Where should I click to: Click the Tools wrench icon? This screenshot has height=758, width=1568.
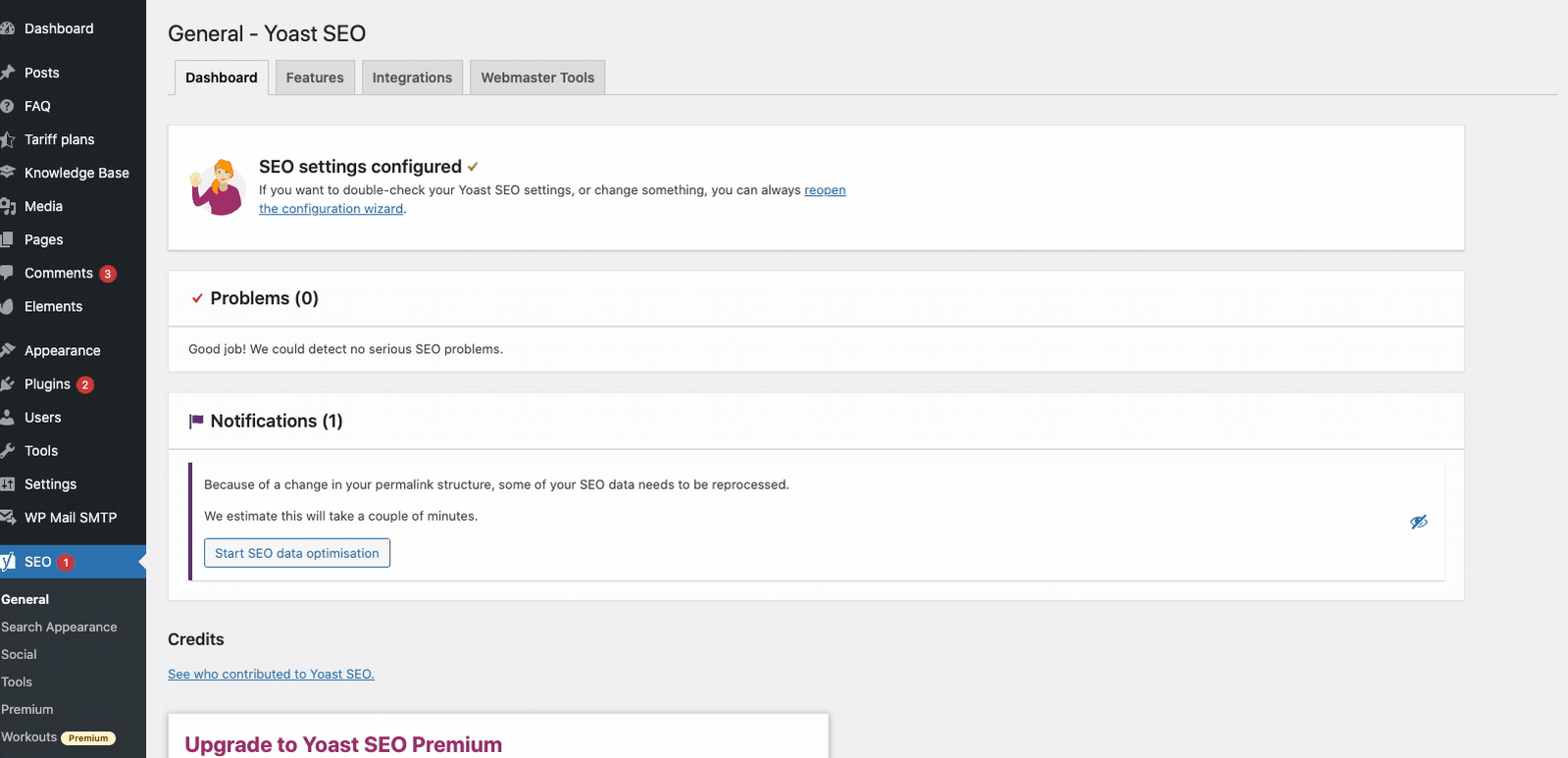(x=7, y=450)
